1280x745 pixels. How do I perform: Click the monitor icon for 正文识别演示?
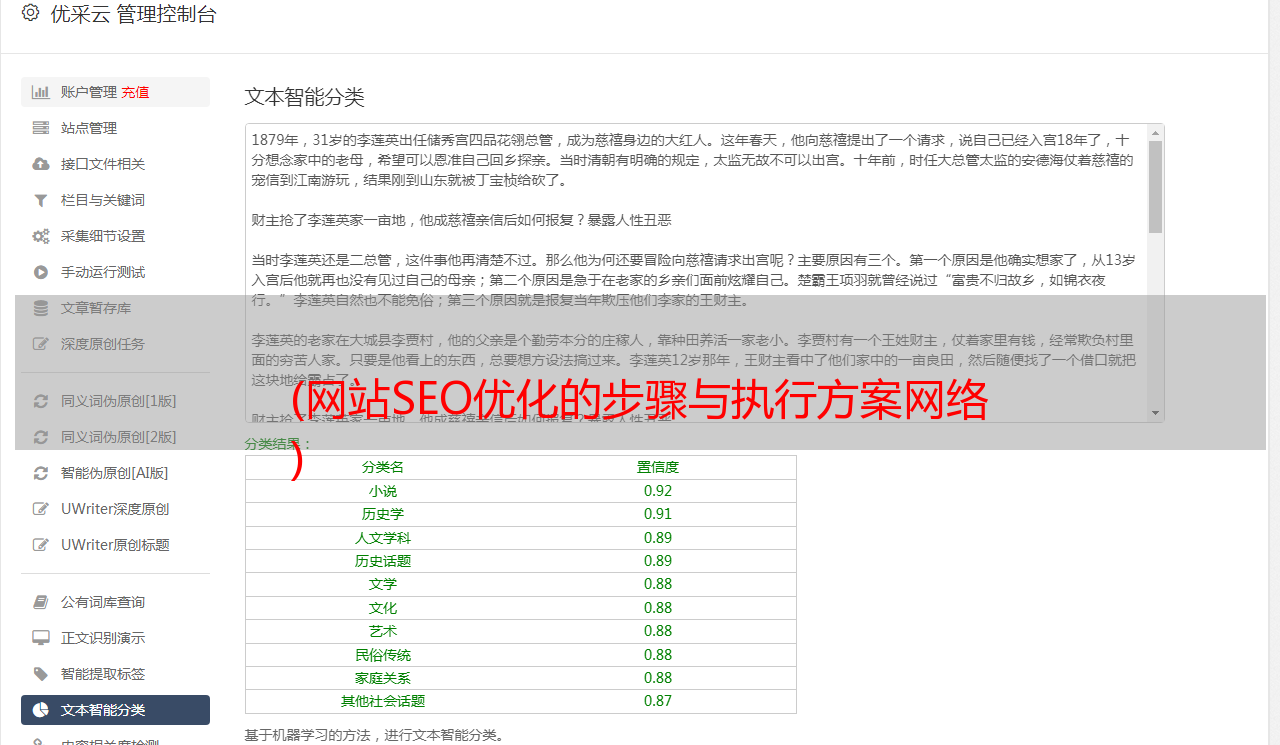click(x=41, y=638)
